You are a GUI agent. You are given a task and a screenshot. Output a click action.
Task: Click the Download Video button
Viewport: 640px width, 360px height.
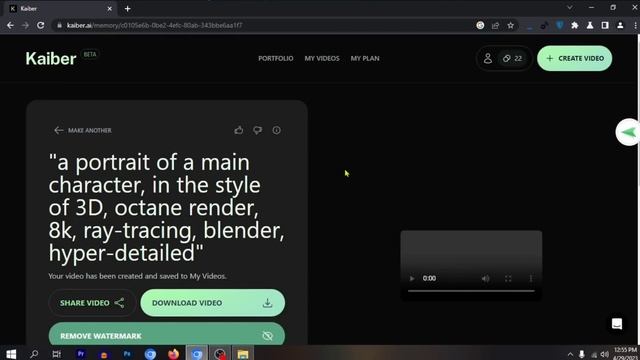213,303
